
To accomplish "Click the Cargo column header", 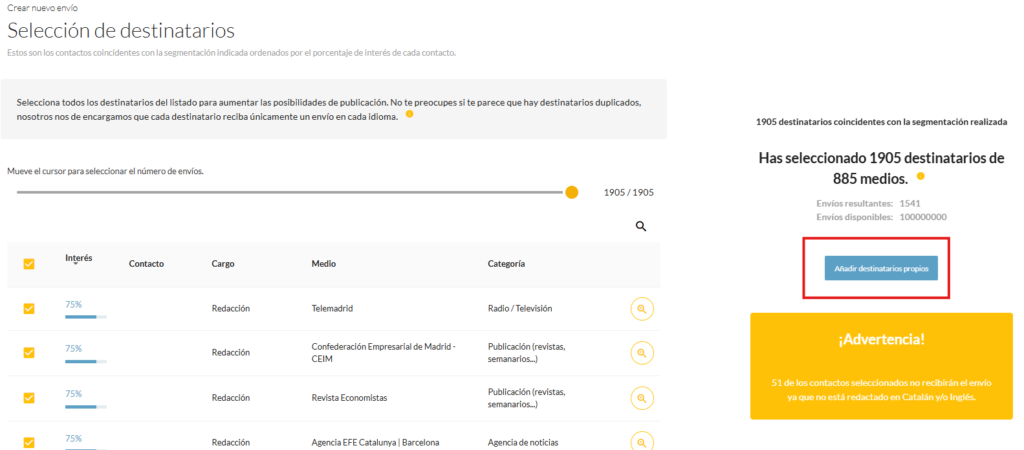I will [x=223, y=264].
